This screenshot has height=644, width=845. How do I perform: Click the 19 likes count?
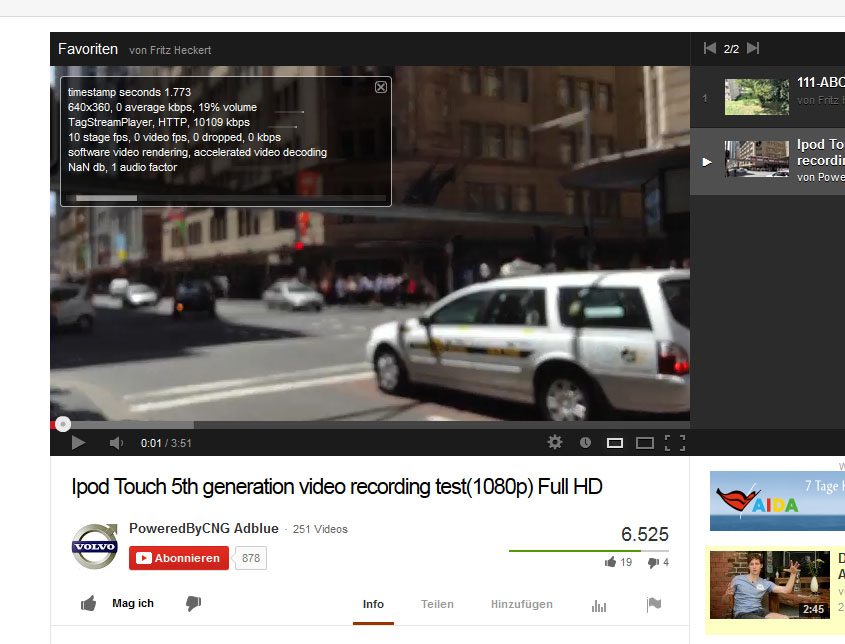[626, 563]
